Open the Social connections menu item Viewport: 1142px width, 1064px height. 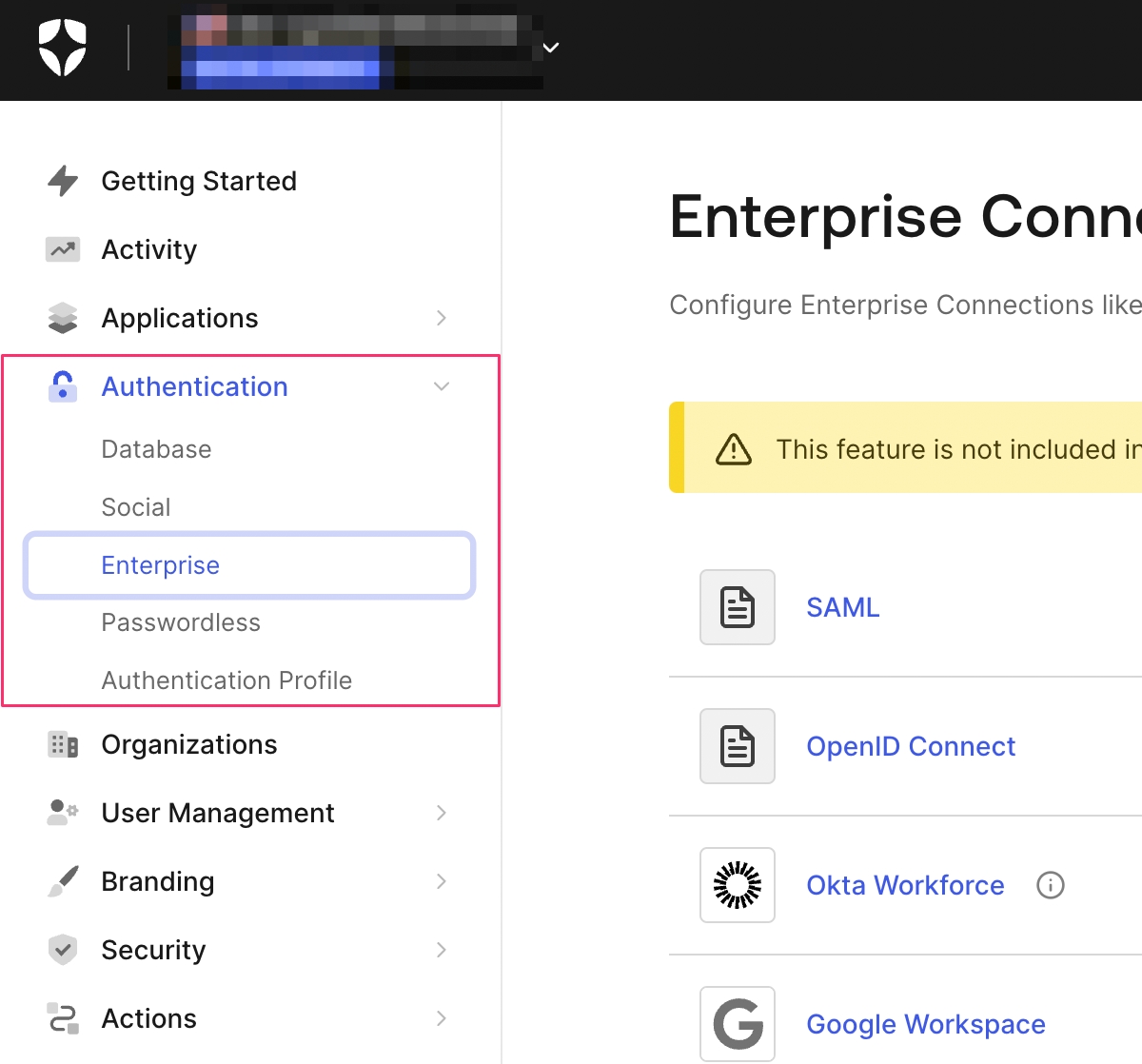tap(136, 507)
